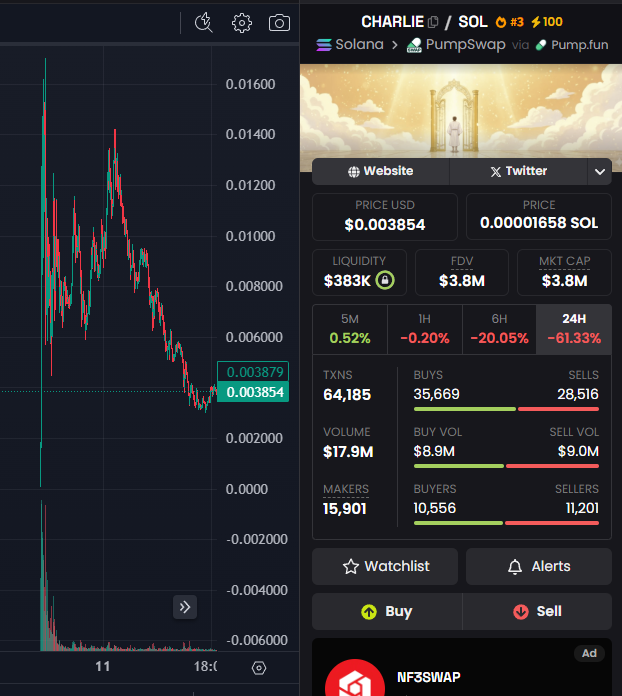Click the Buy button

coord(387,612)
